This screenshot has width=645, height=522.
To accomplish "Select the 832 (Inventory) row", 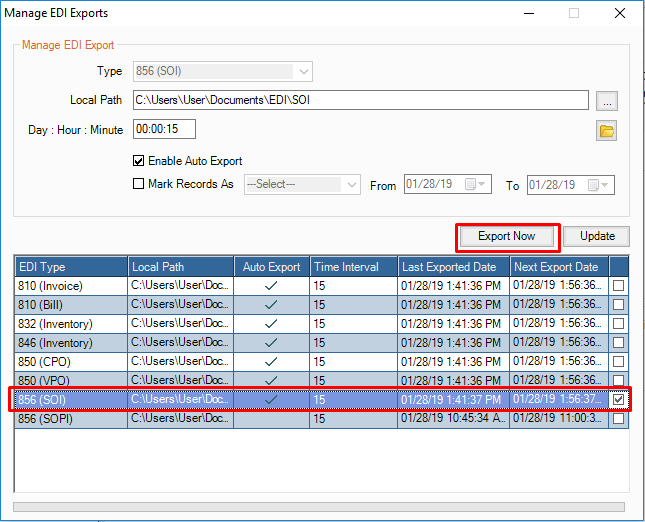I will coord(70,323).
